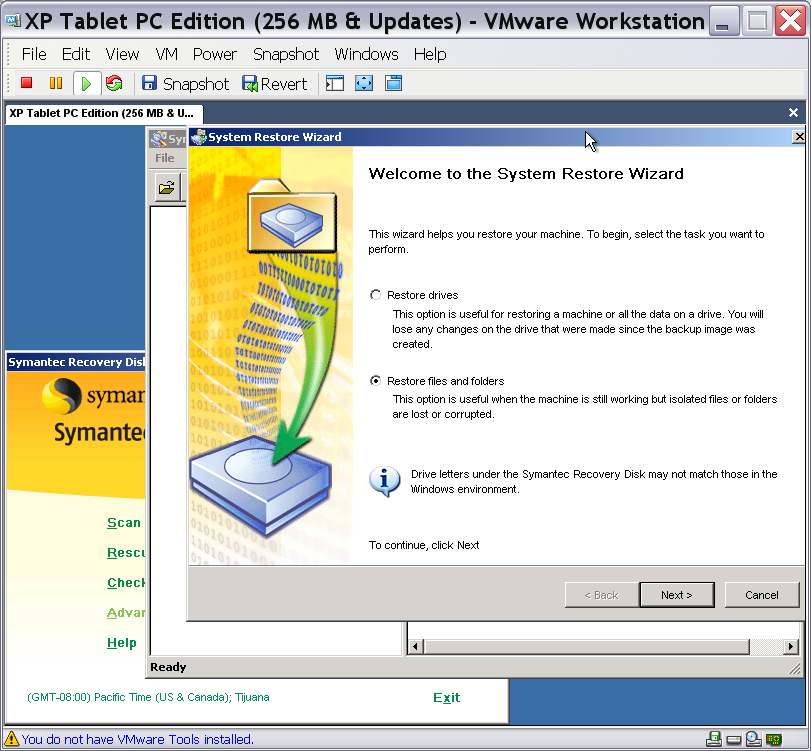Open the Power menu
Screen dimensions: 811x751
214,54
